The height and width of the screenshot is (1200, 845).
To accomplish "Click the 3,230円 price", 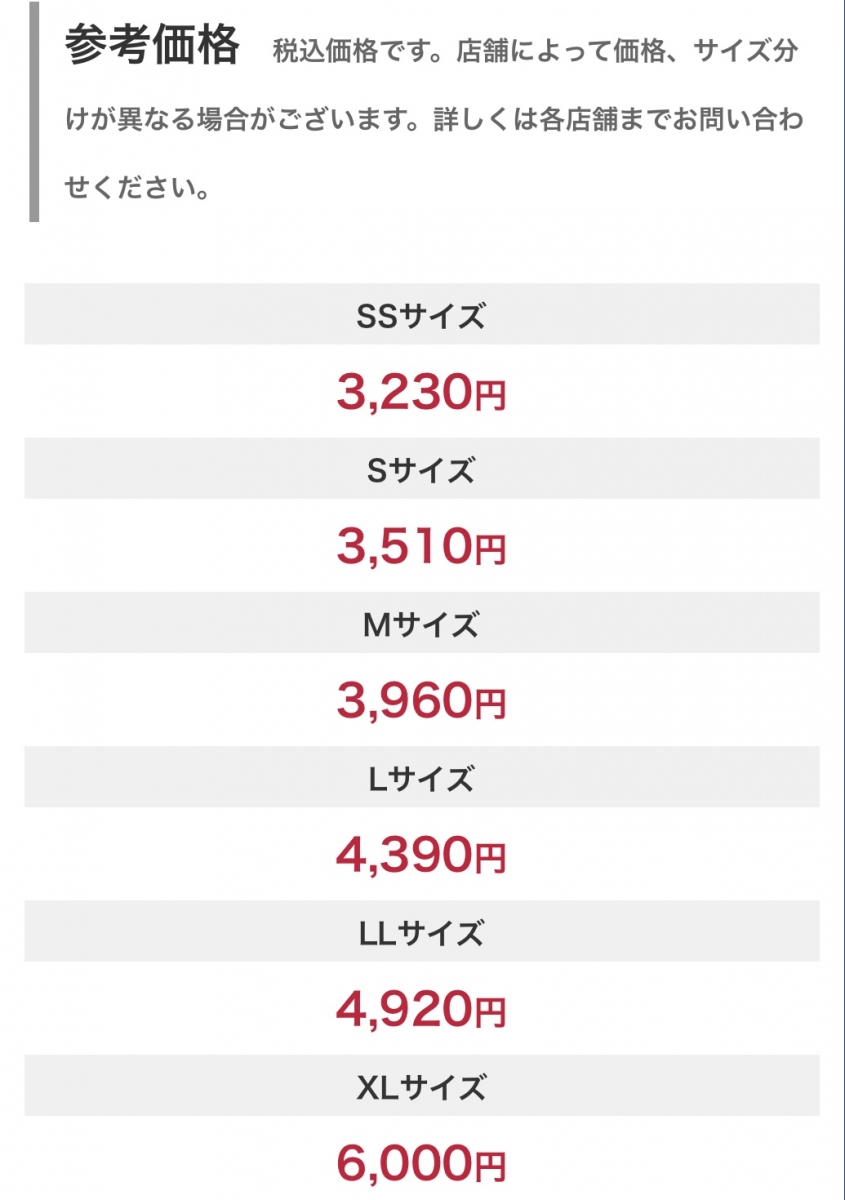I will [x=421, y=394].
